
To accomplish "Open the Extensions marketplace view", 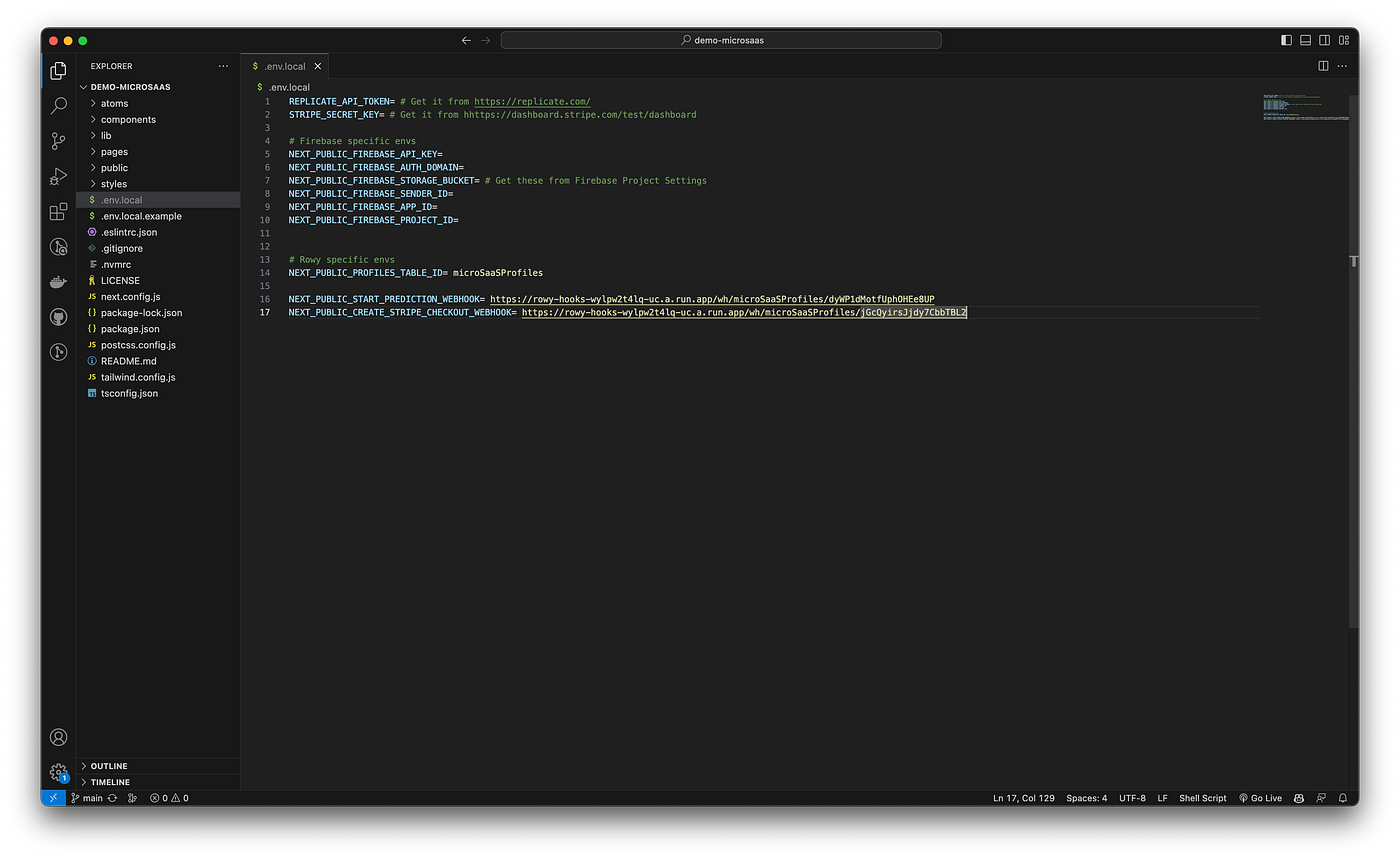I will [x=58, y=211].
